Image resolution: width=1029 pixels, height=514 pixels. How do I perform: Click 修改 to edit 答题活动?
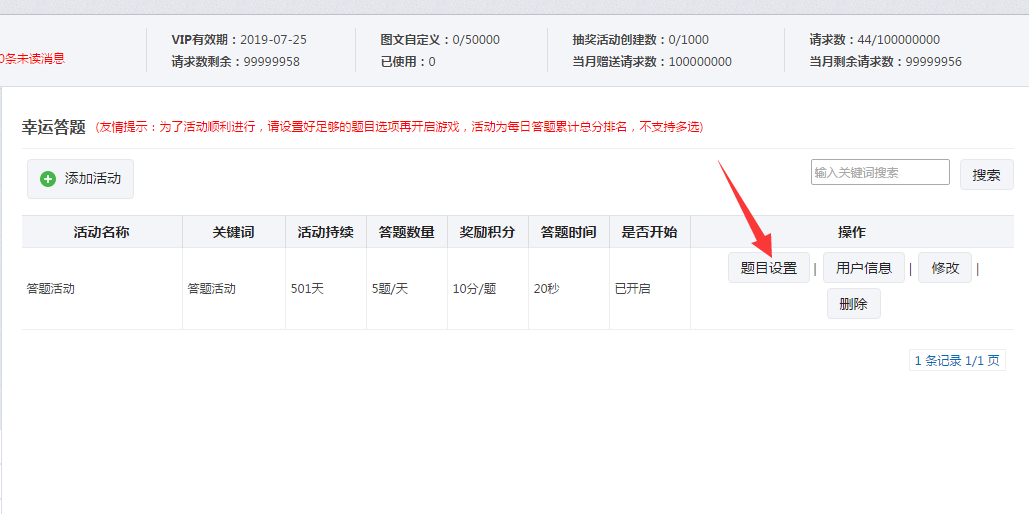coord(945,268)
